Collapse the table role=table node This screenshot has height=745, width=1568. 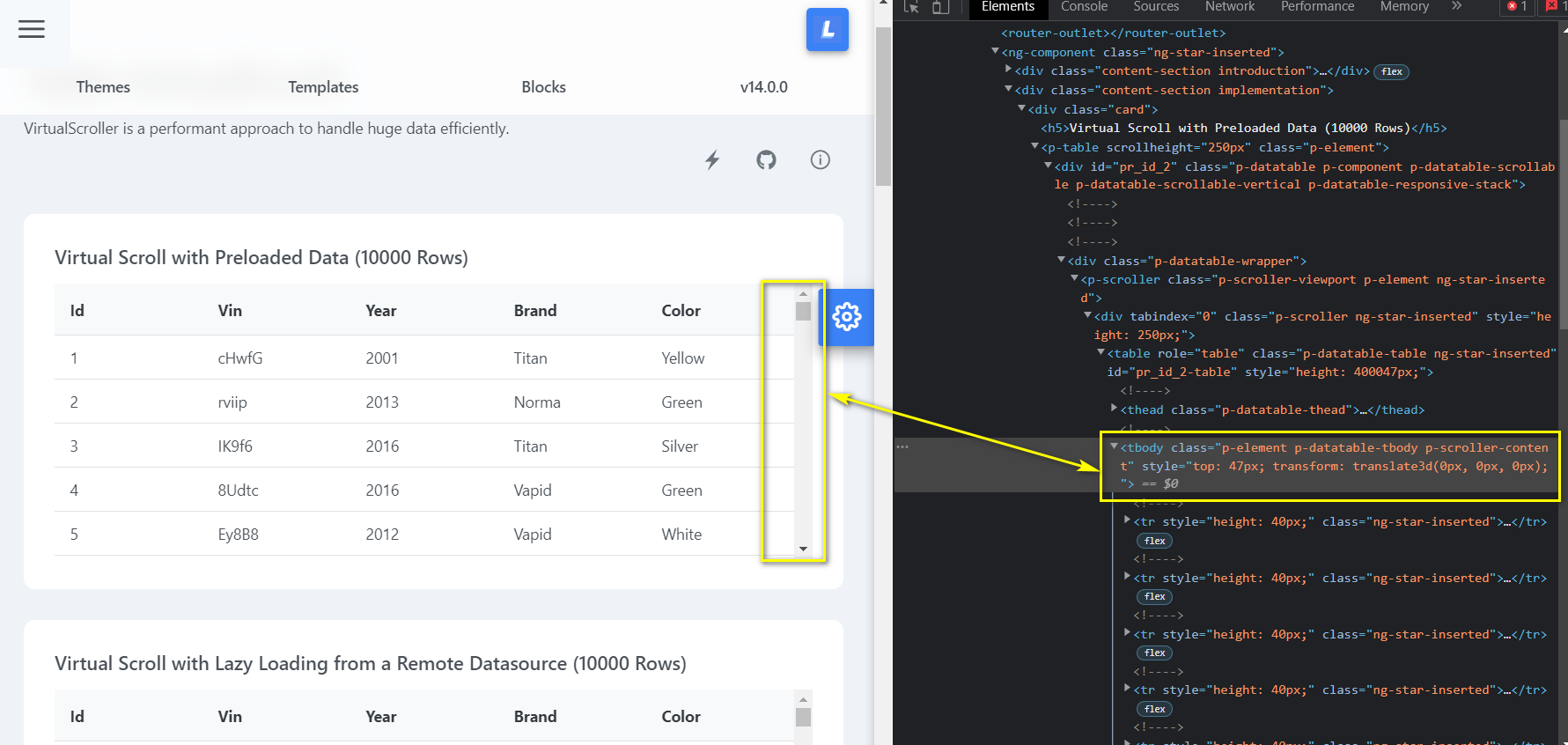pos(1101,352)
